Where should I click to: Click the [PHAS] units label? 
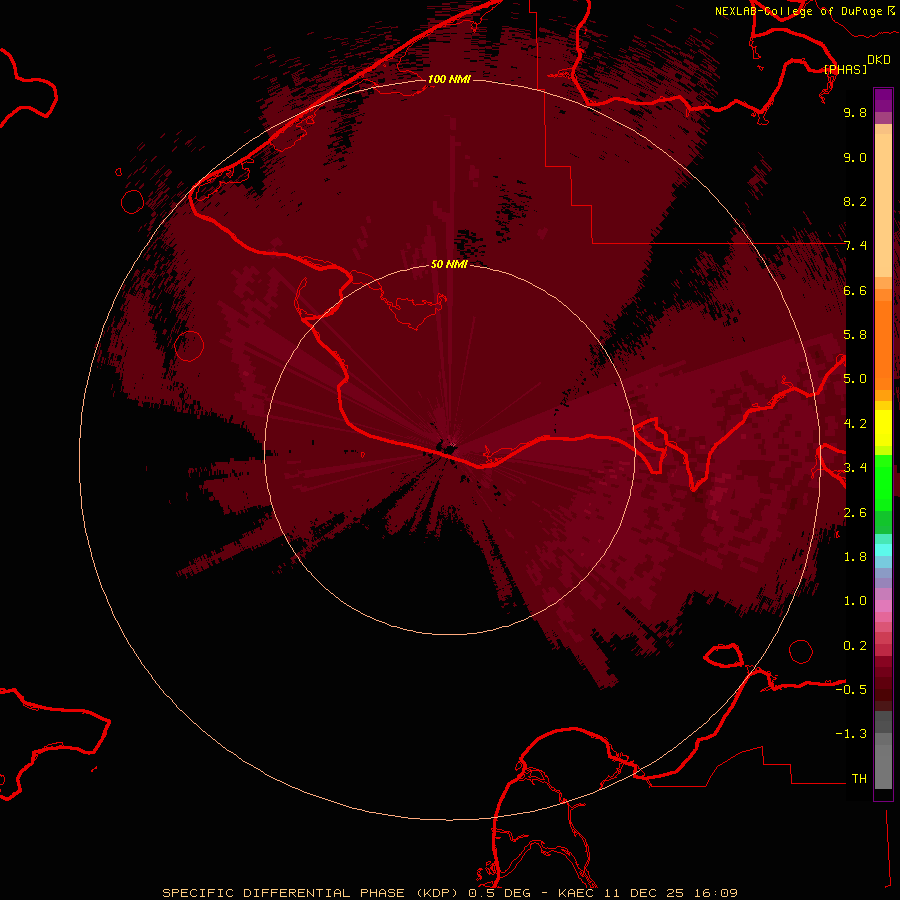pyautogui.click(x=845, y=69)
